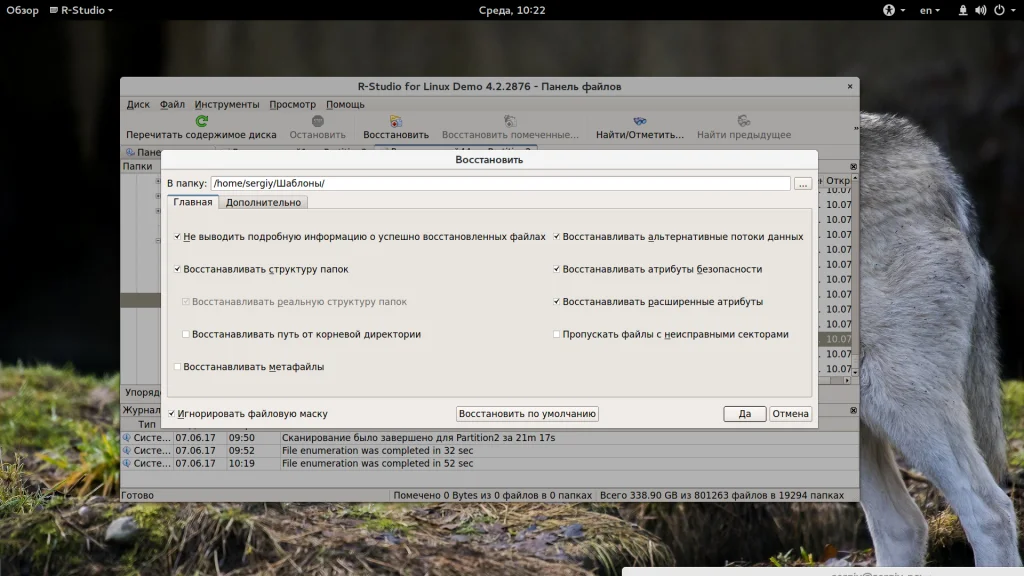Viewport: 1024px width, 576px height.
Task: Click the browse folder ellipsis button
Action: (803, 184)
